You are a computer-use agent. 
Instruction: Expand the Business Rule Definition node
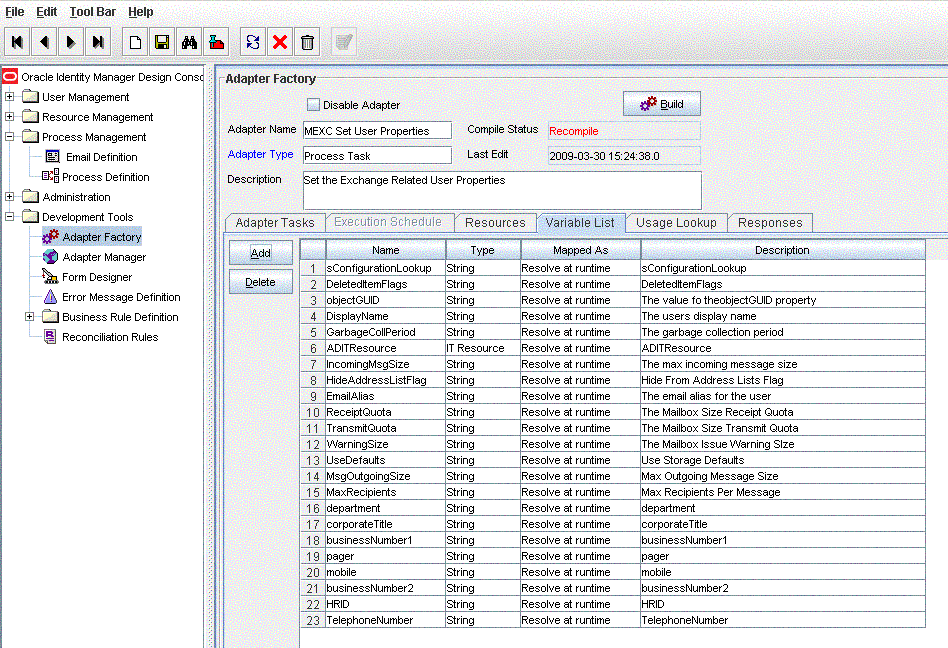click(30, 317)
